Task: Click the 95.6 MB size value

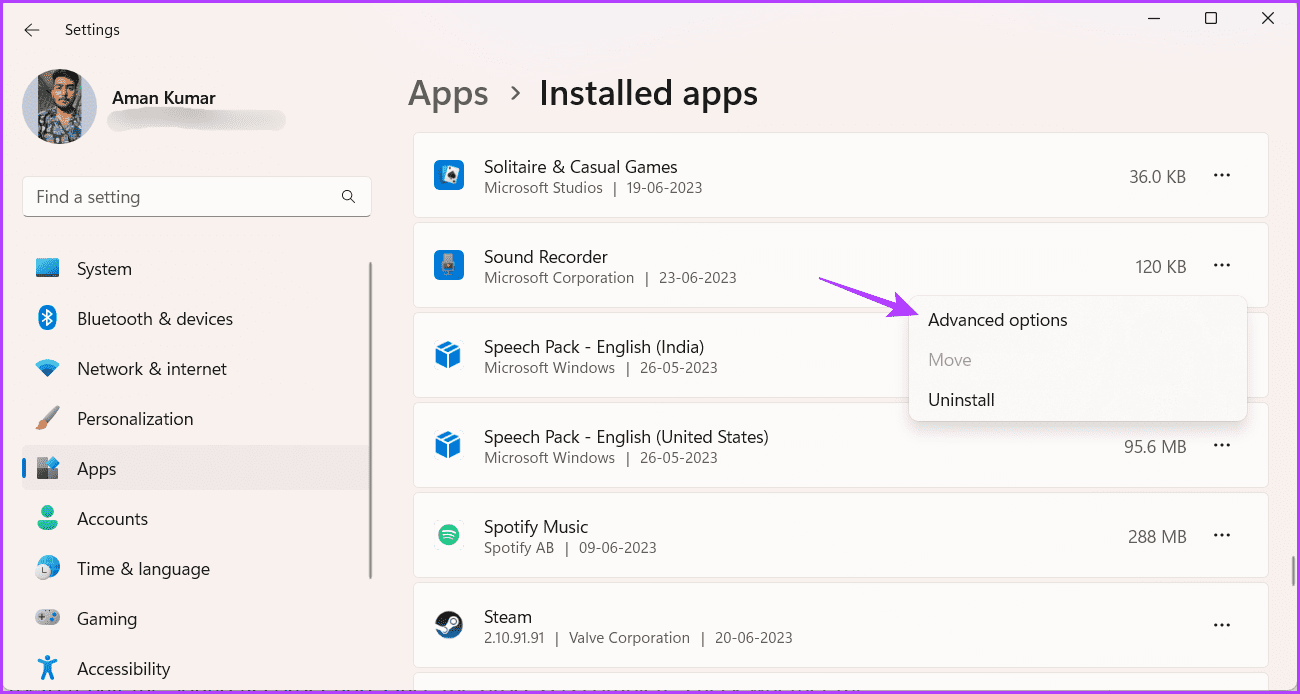Action: pyautogui.click(x=1155, y=447)
